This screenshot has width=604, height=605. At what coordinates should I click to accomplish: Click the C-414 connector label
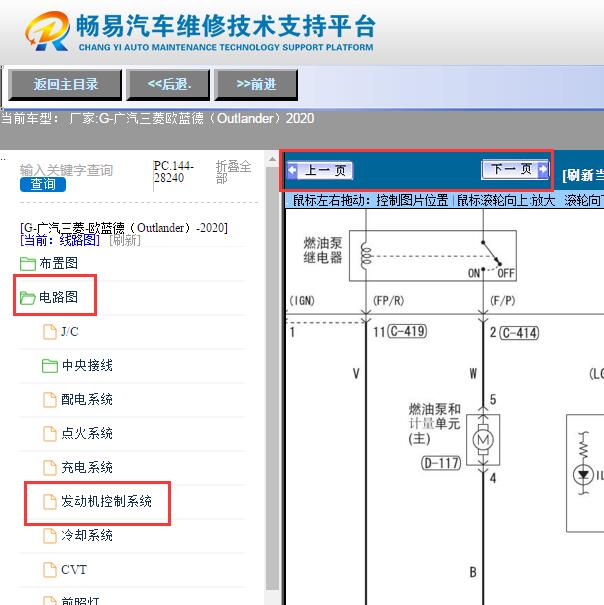click(519, 333)
